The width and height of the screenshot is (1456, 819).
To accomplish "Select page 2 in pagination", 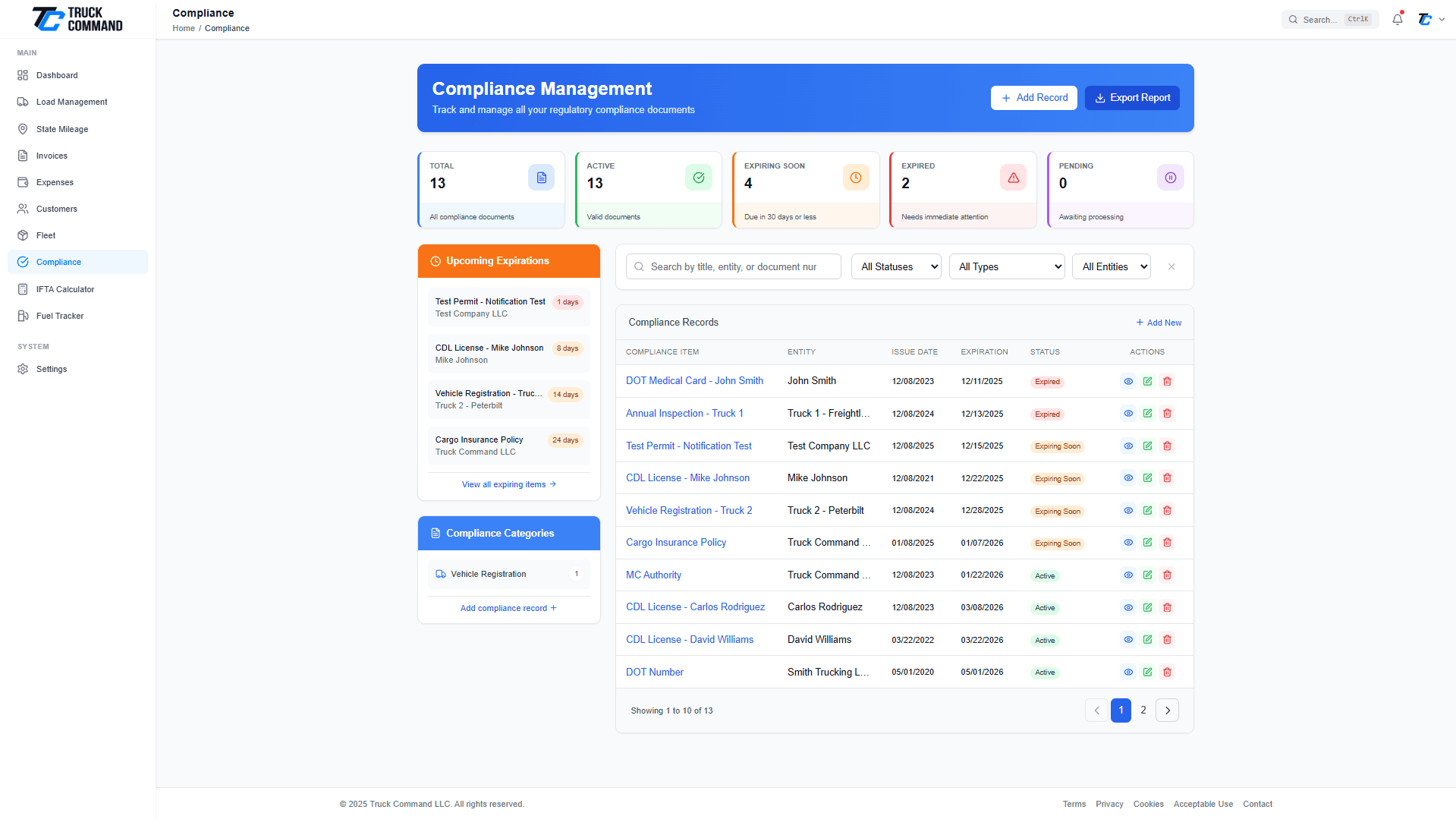I will [1143, 710].
